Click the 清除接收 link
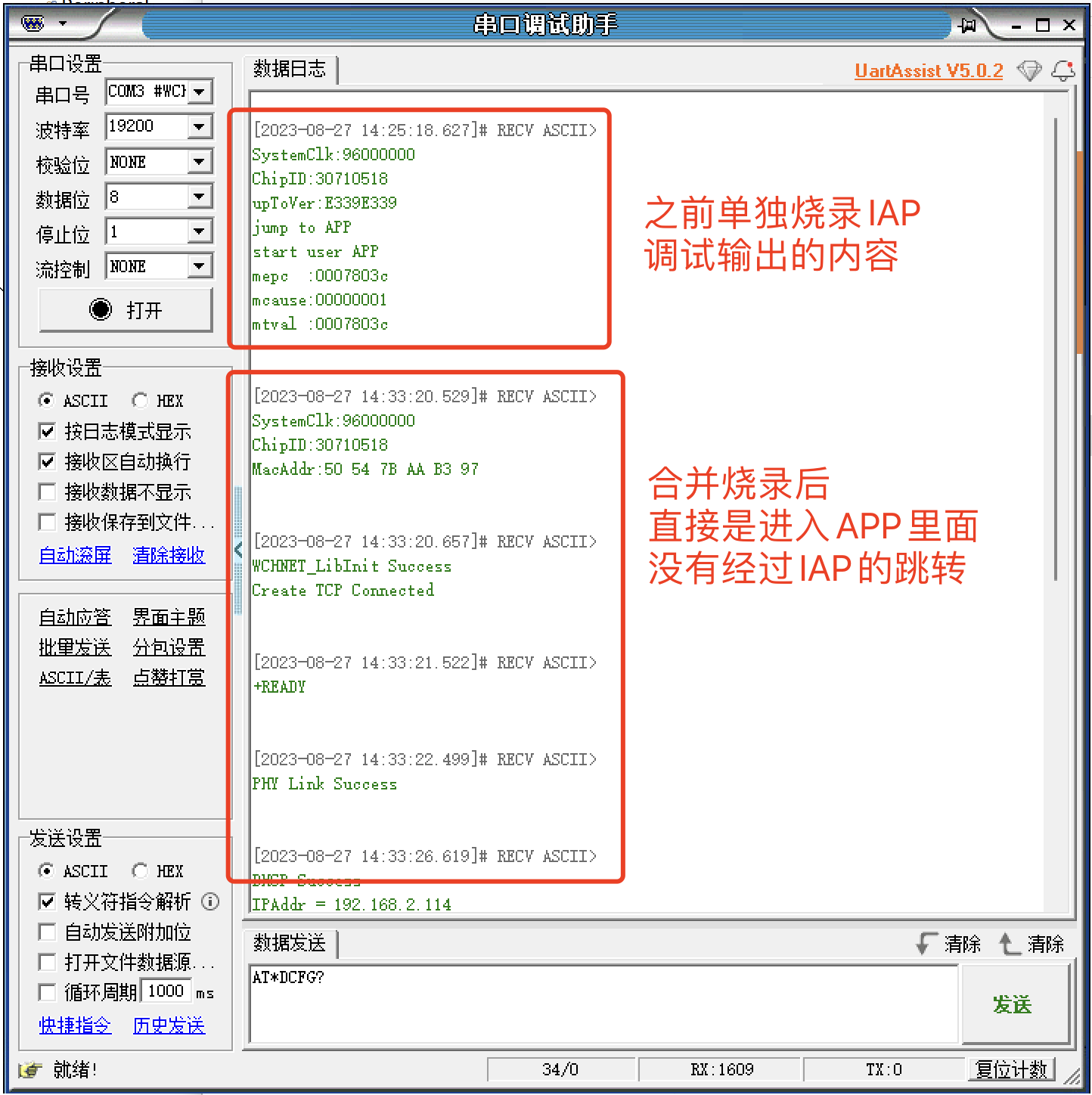Image resolution: width=1092 pixels, height=1095 pixels. point(169,555)
